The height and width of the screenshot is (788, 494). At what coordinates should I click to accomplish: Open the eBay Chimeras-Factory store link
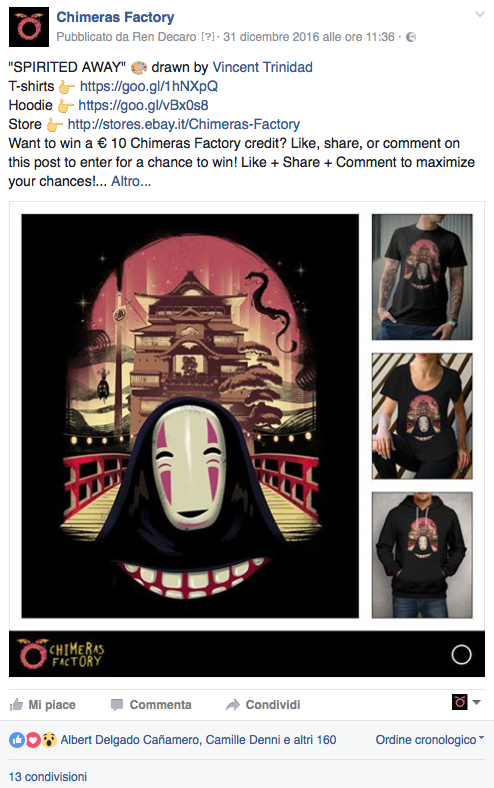(183, 124)
